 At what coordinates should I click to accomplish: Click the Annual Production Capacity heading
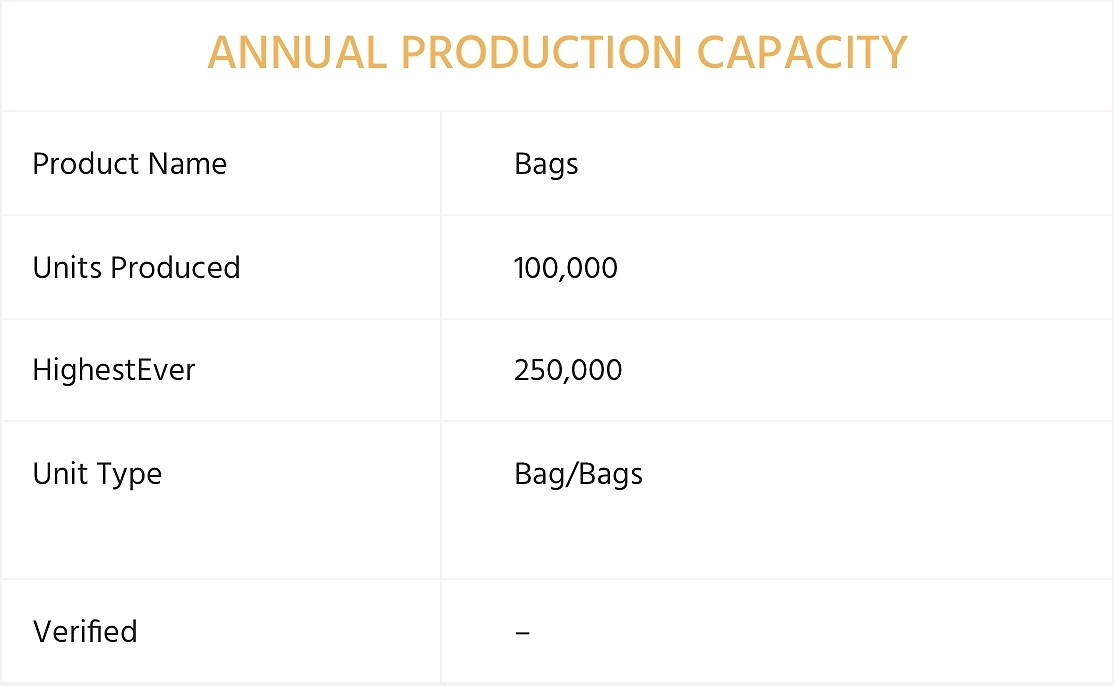[x=557, y=53]
